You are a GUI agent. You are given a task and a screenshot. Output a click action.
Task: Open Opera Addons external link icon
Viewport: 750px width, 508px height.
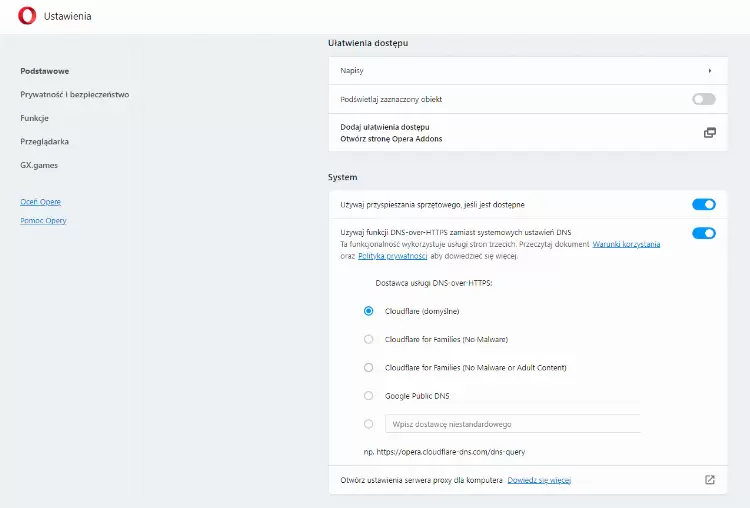[x=710, y=133]
